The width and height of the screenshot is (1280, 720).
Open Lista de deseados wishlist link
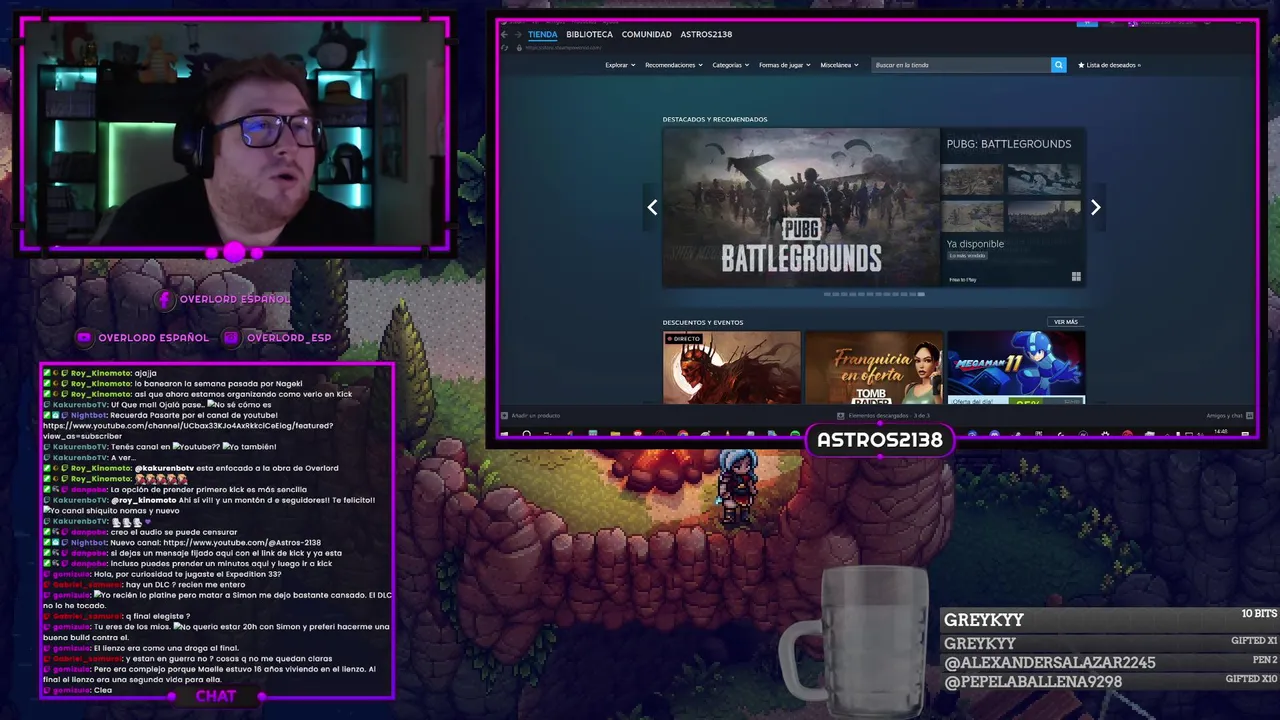click(1109, 65)
